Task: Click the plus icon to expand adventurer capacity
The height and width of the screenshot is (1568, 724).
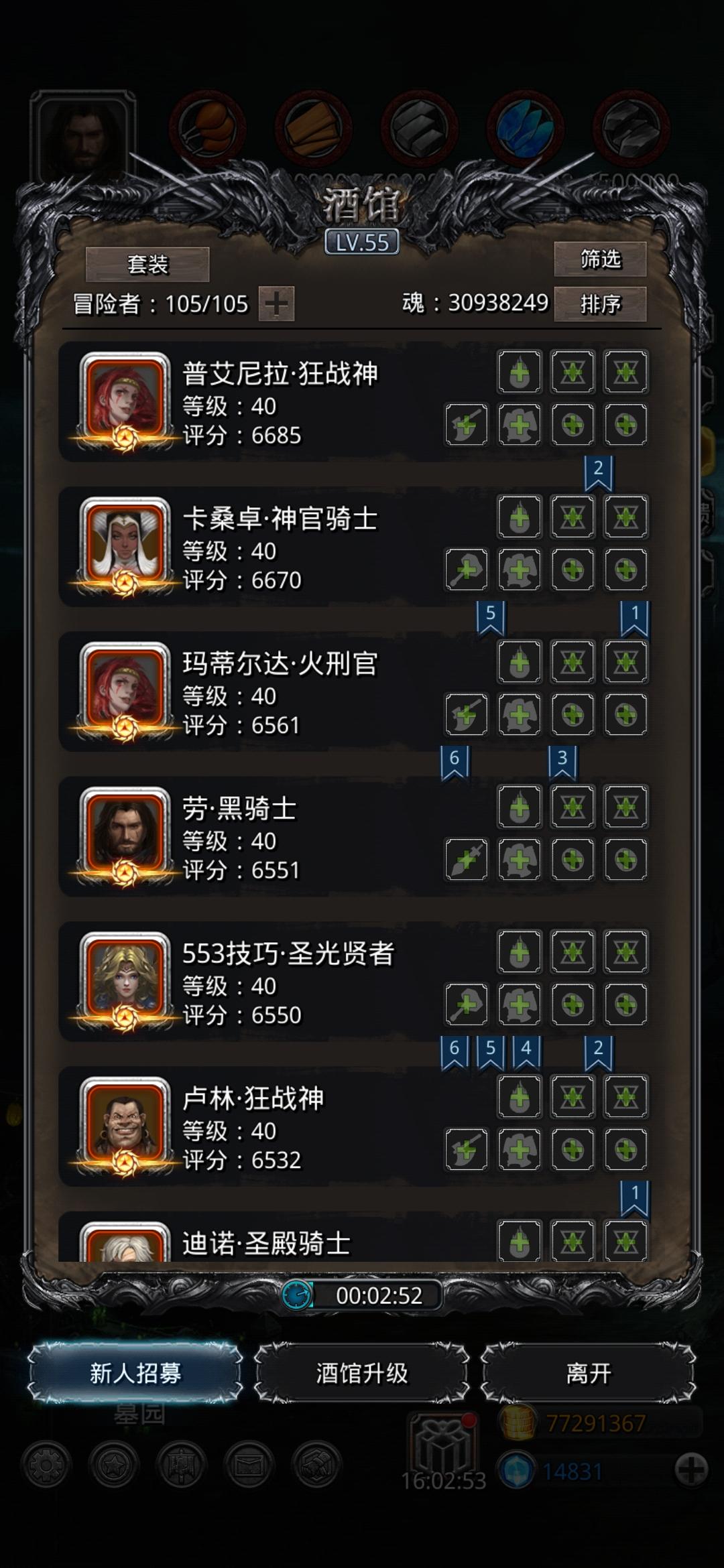Action: [276, 304]
